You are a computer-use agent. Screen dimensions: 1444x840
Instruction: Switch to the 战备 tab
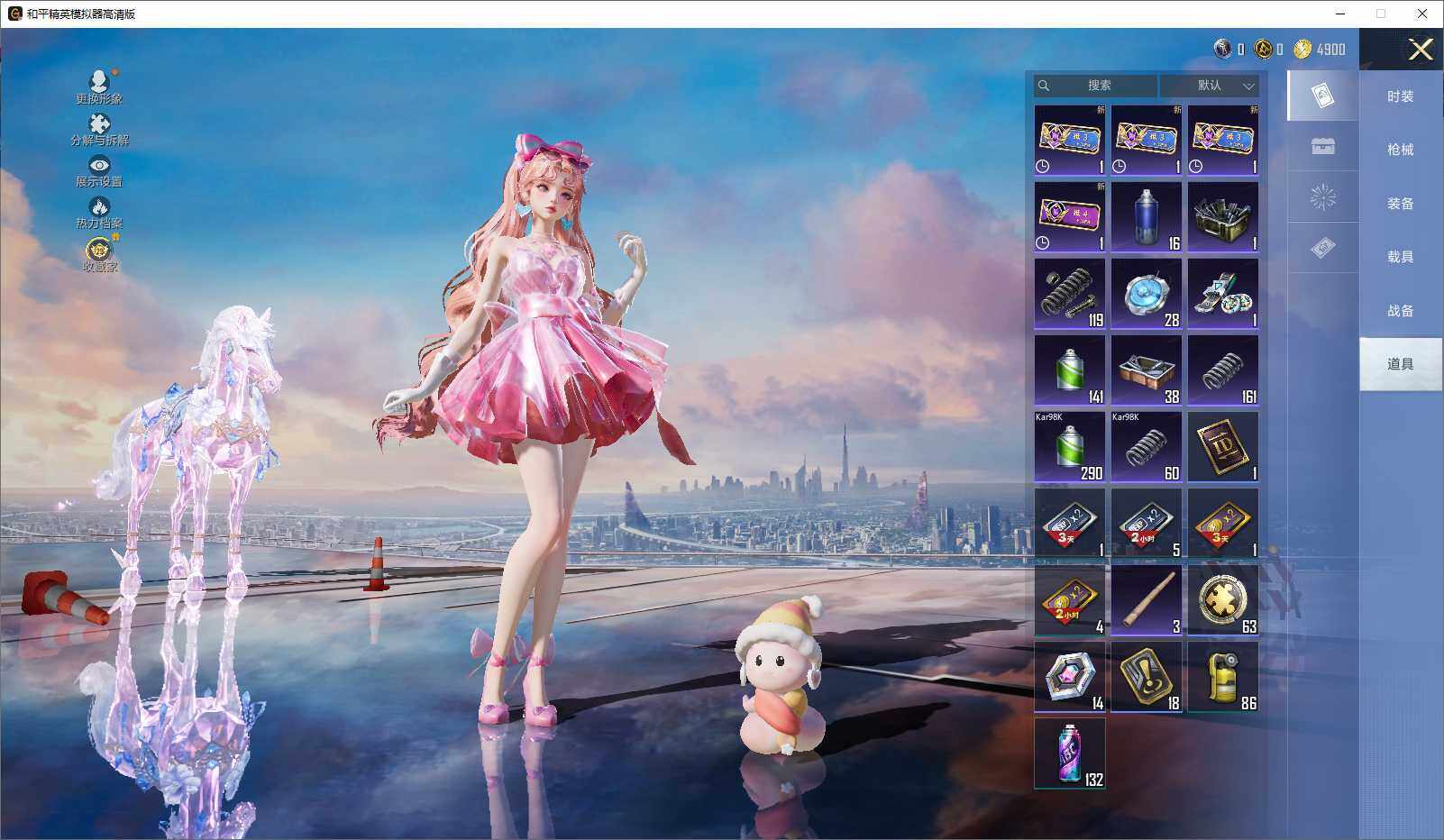point(1401,311)
